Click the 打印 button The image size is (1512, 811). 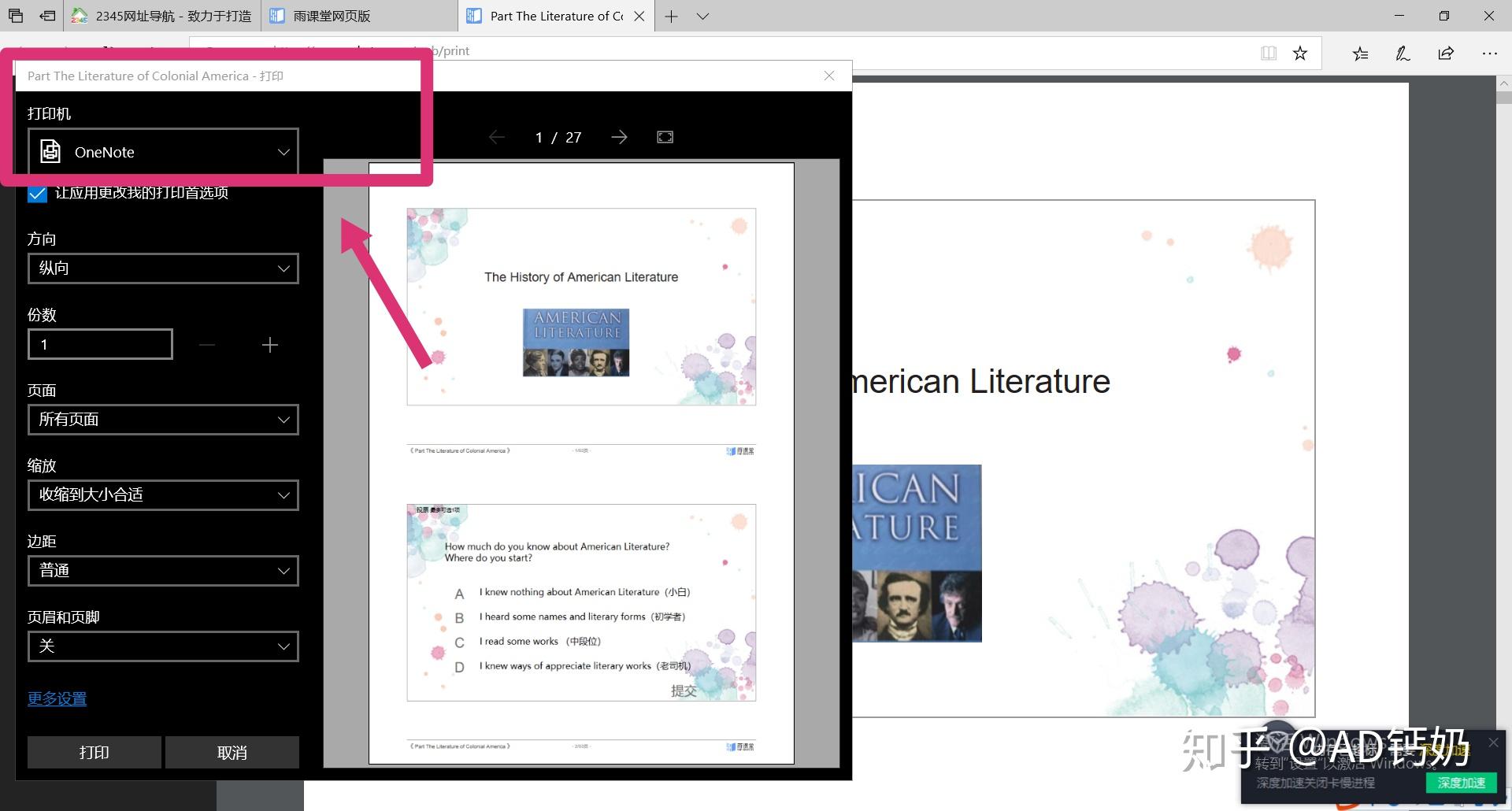tap(94, 752)
